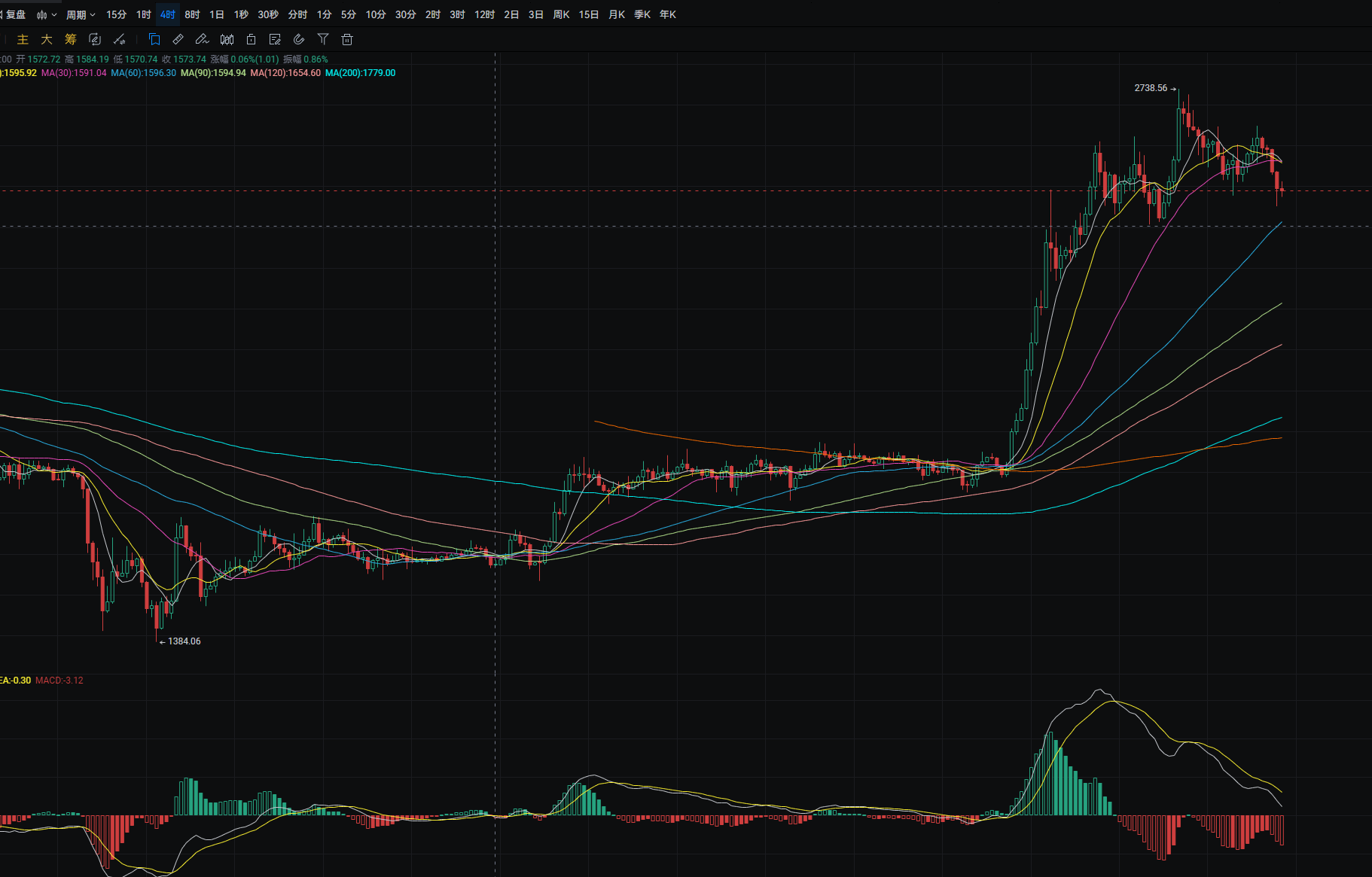Click the blue bookmark flag icon
Image resolution: width=1372 pixels, height=877 pixels.
pos(154,39)
